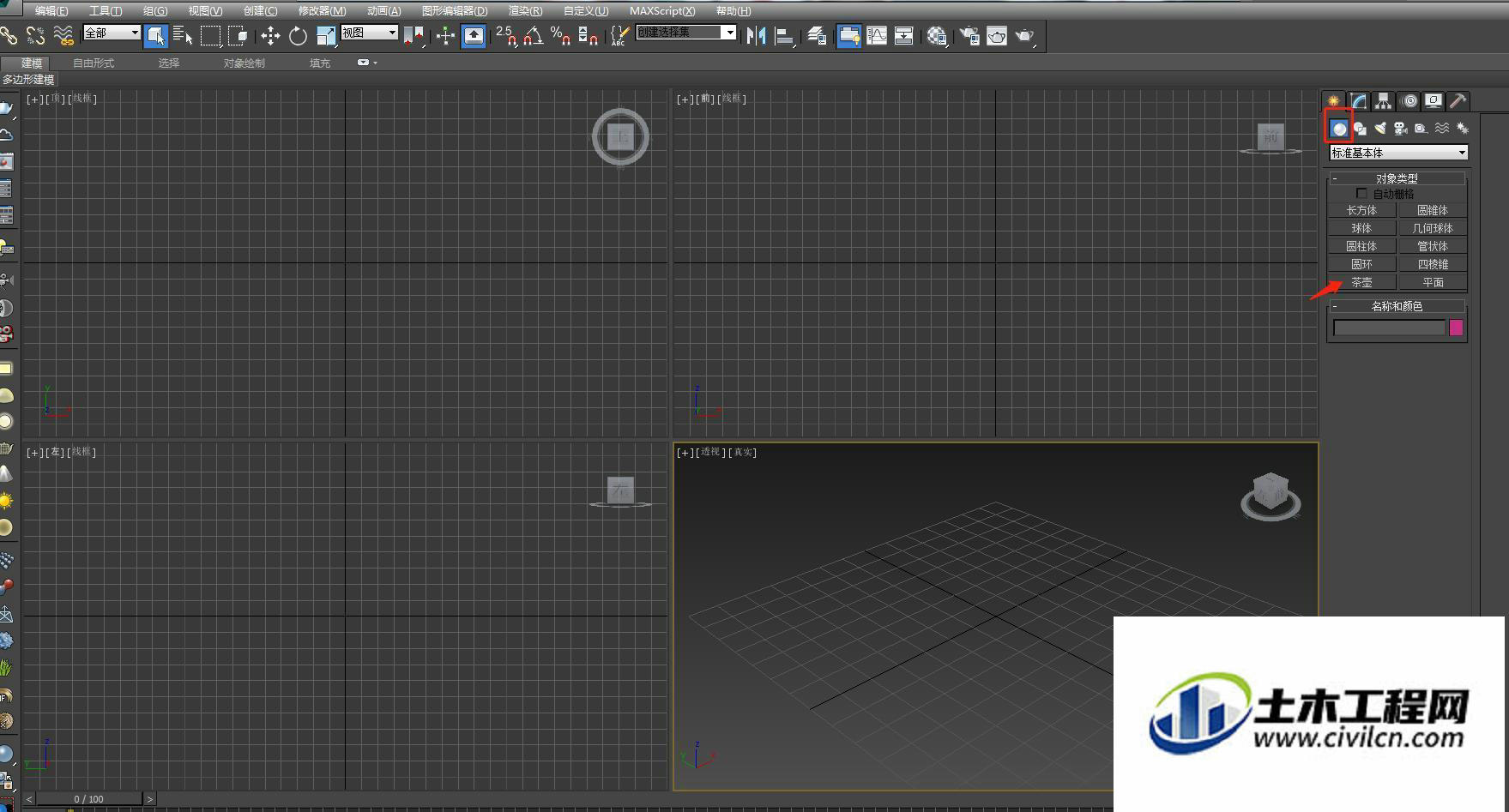Open the Layer Manager icon
Screen dimensions: 1509x812
817,35
